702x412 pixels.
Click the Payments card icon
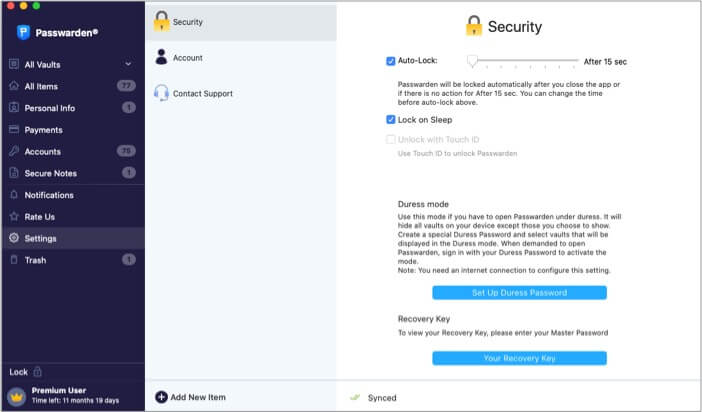point(14,129)
